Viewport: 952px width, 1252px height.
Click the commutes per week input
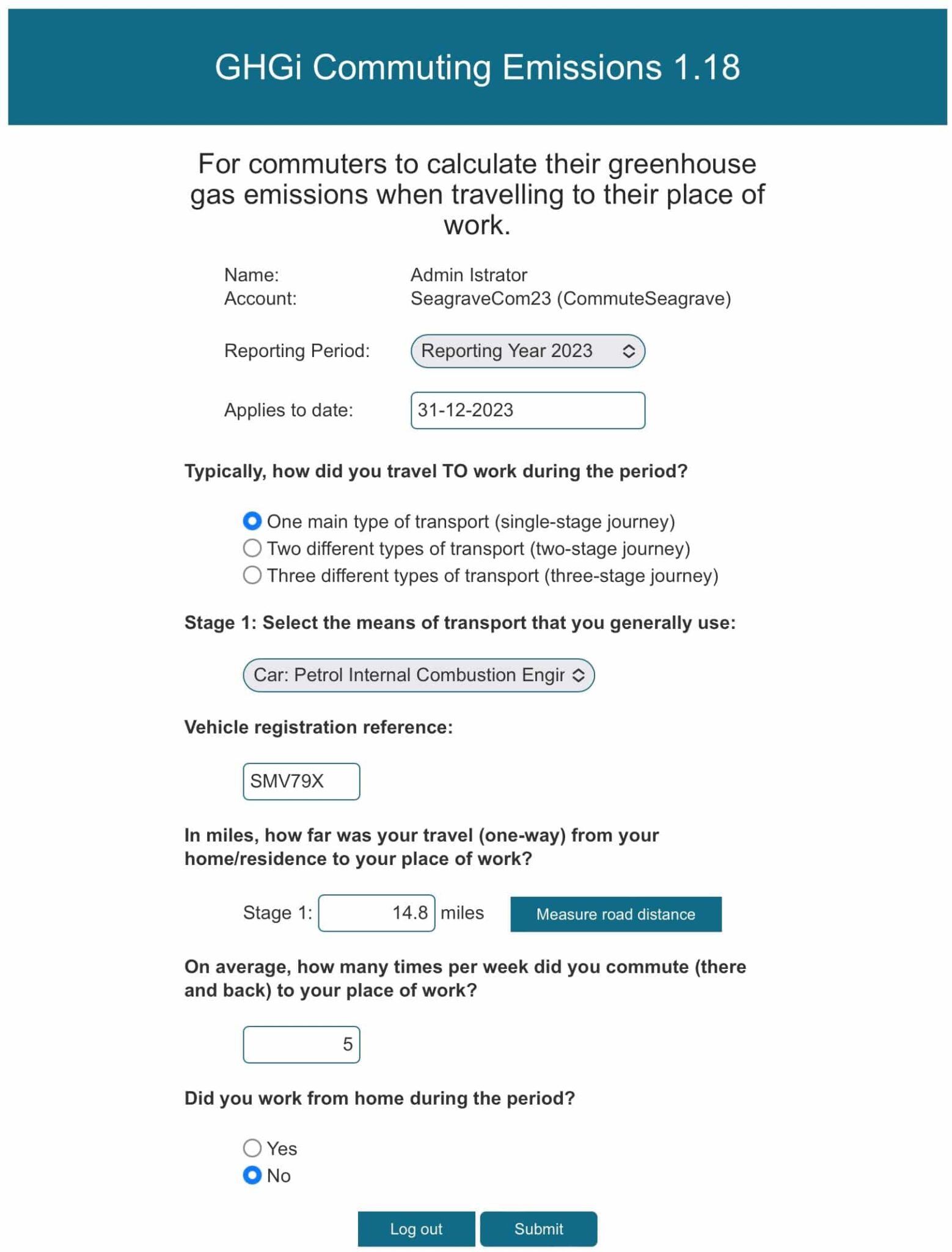[x=301, y=1044]
